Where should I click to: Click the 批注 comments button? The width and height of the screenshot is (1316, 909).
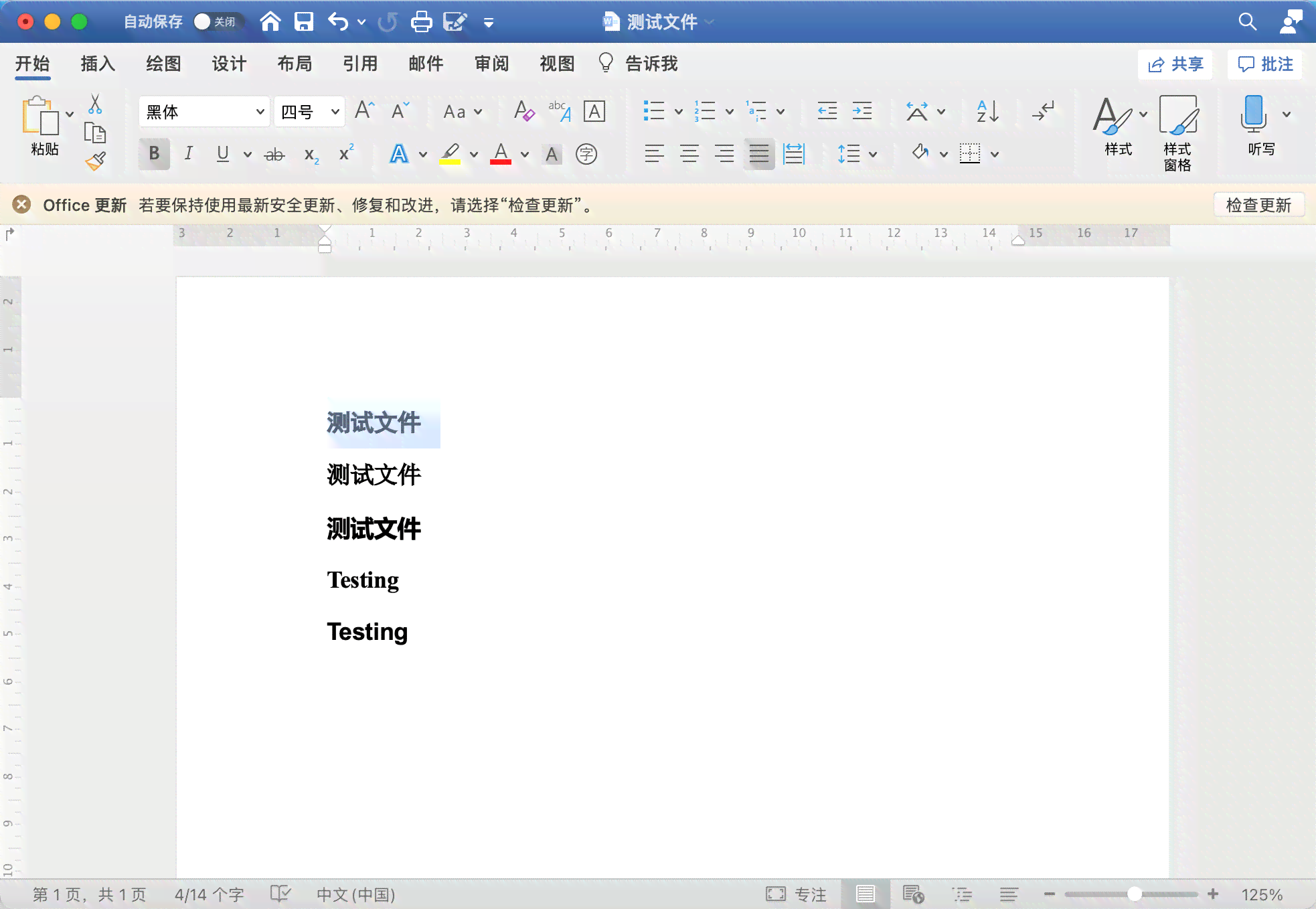tap(1265, 64)
